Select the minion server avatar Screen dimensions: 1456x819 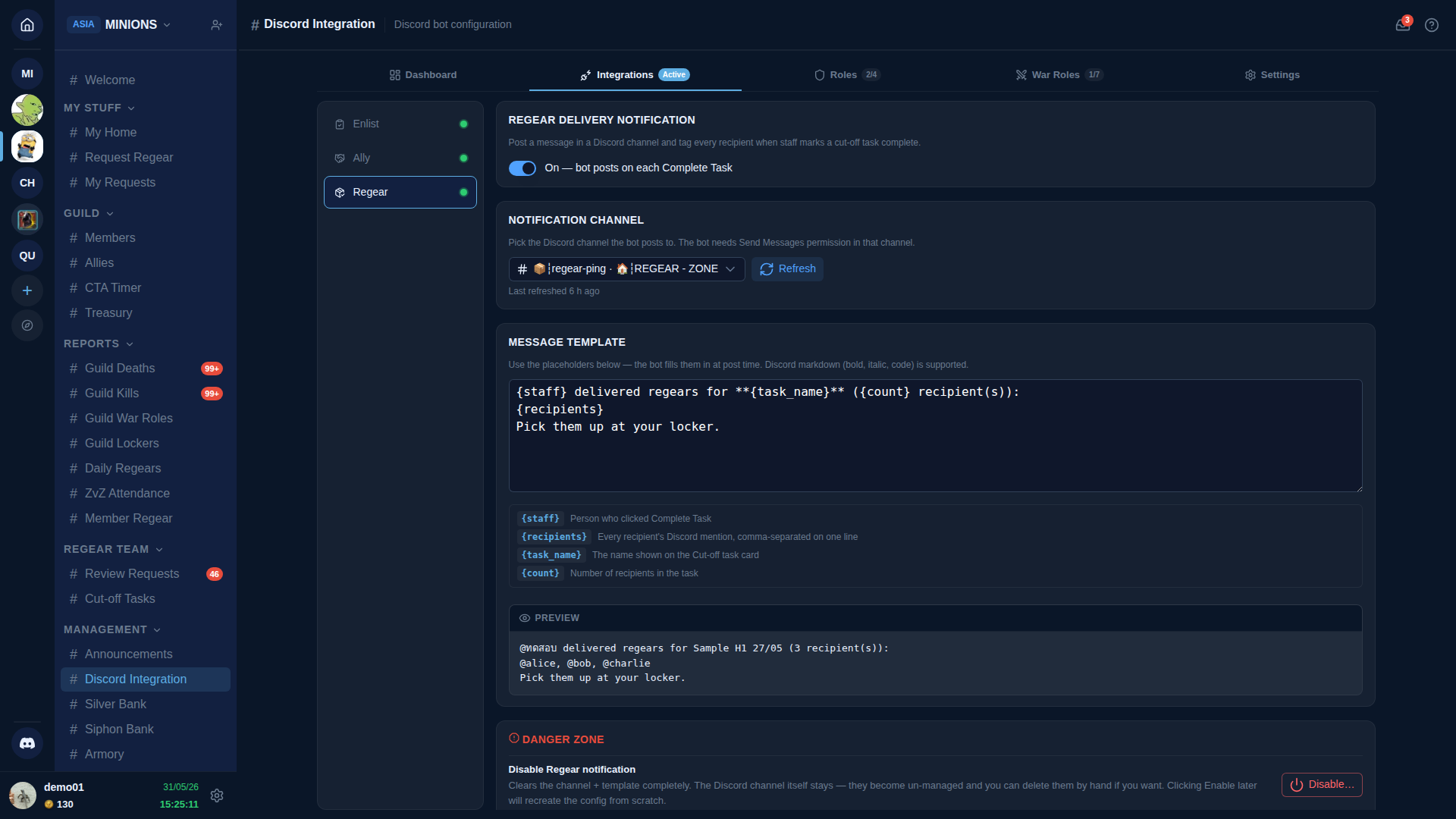(x=27, y=146)
